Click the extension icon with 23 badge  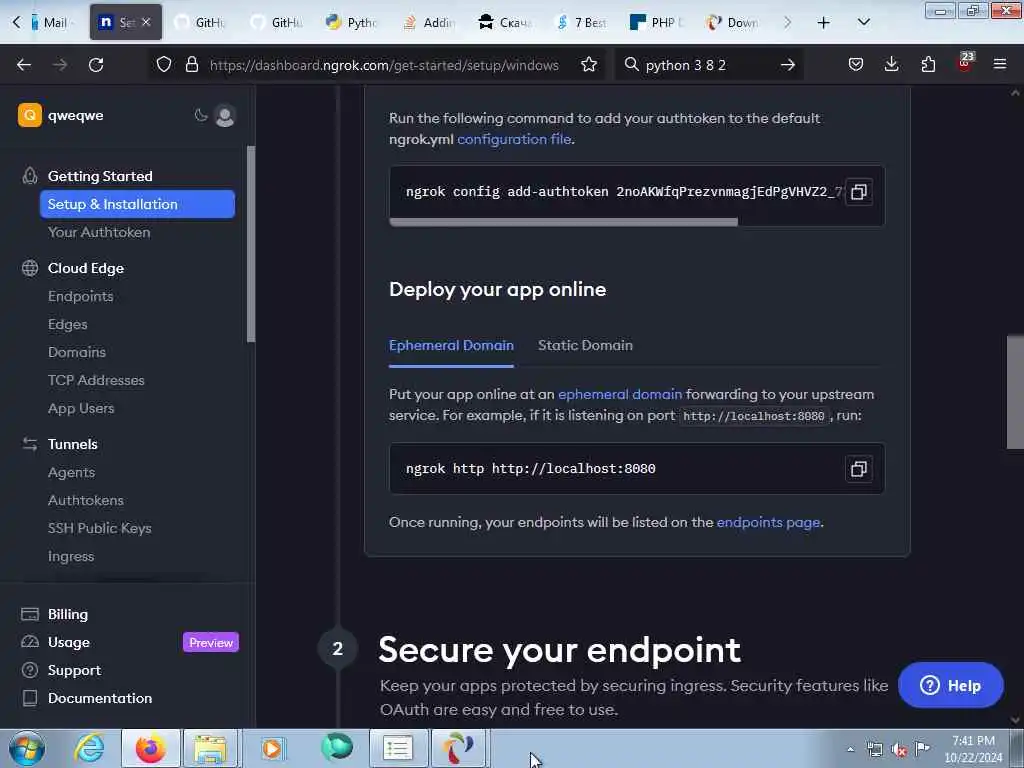(965, 63)
